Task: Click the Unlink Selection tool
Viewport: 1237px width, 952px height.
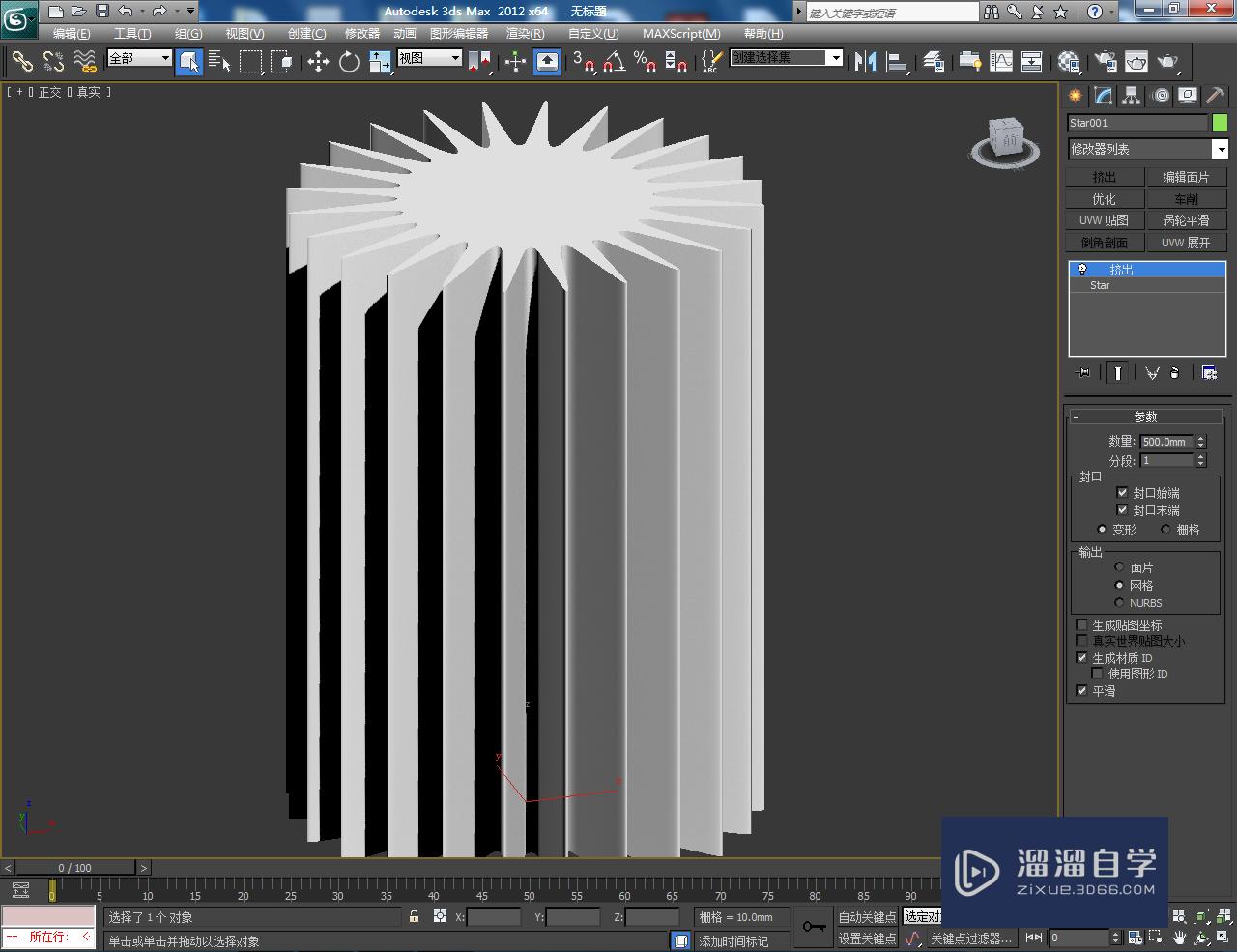Action: pos(53,62)
